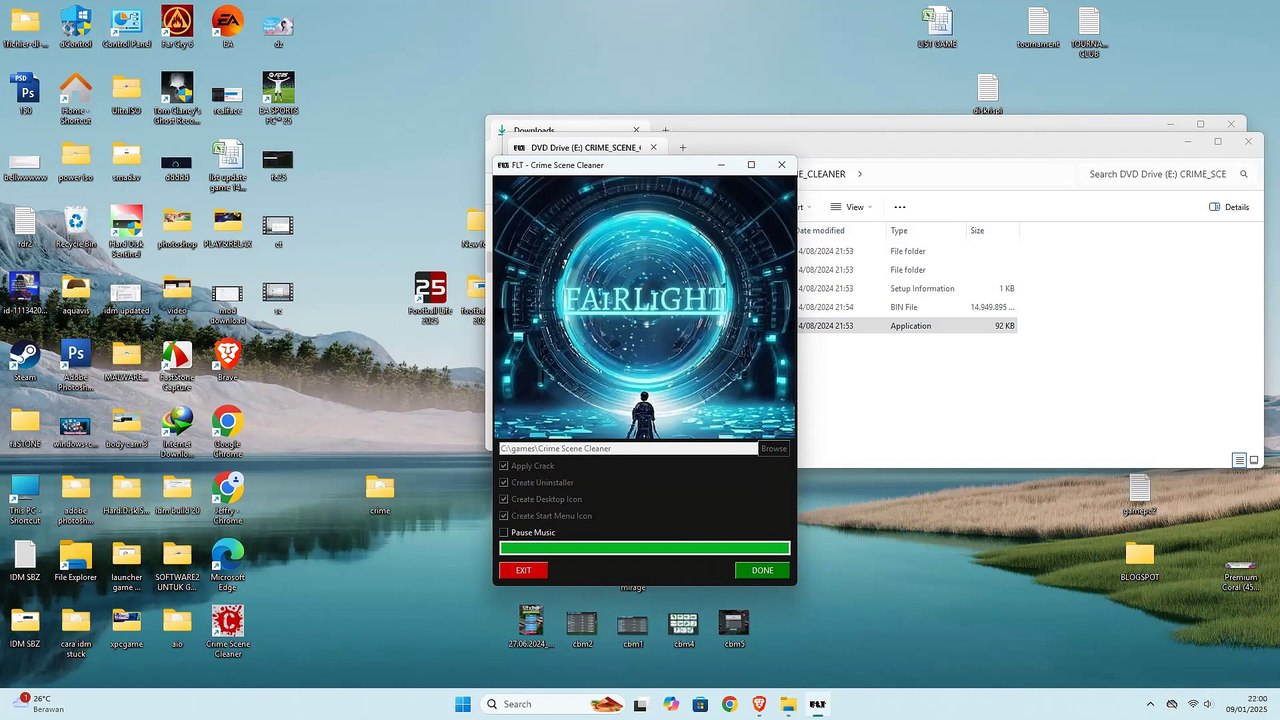The image size is (1280, 720).
Task: Open Brave browser from the taskbar
Action: (x=759, y=704)
